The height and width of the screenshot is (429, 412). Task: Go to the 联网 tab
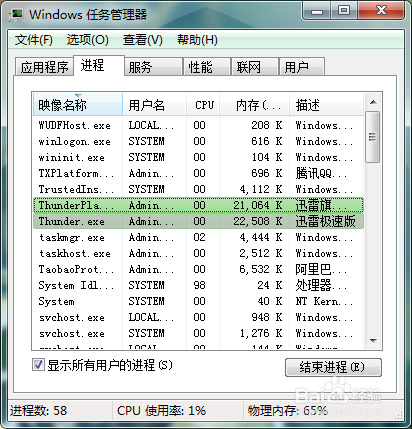pyautogui.click(x=255, y=67)
